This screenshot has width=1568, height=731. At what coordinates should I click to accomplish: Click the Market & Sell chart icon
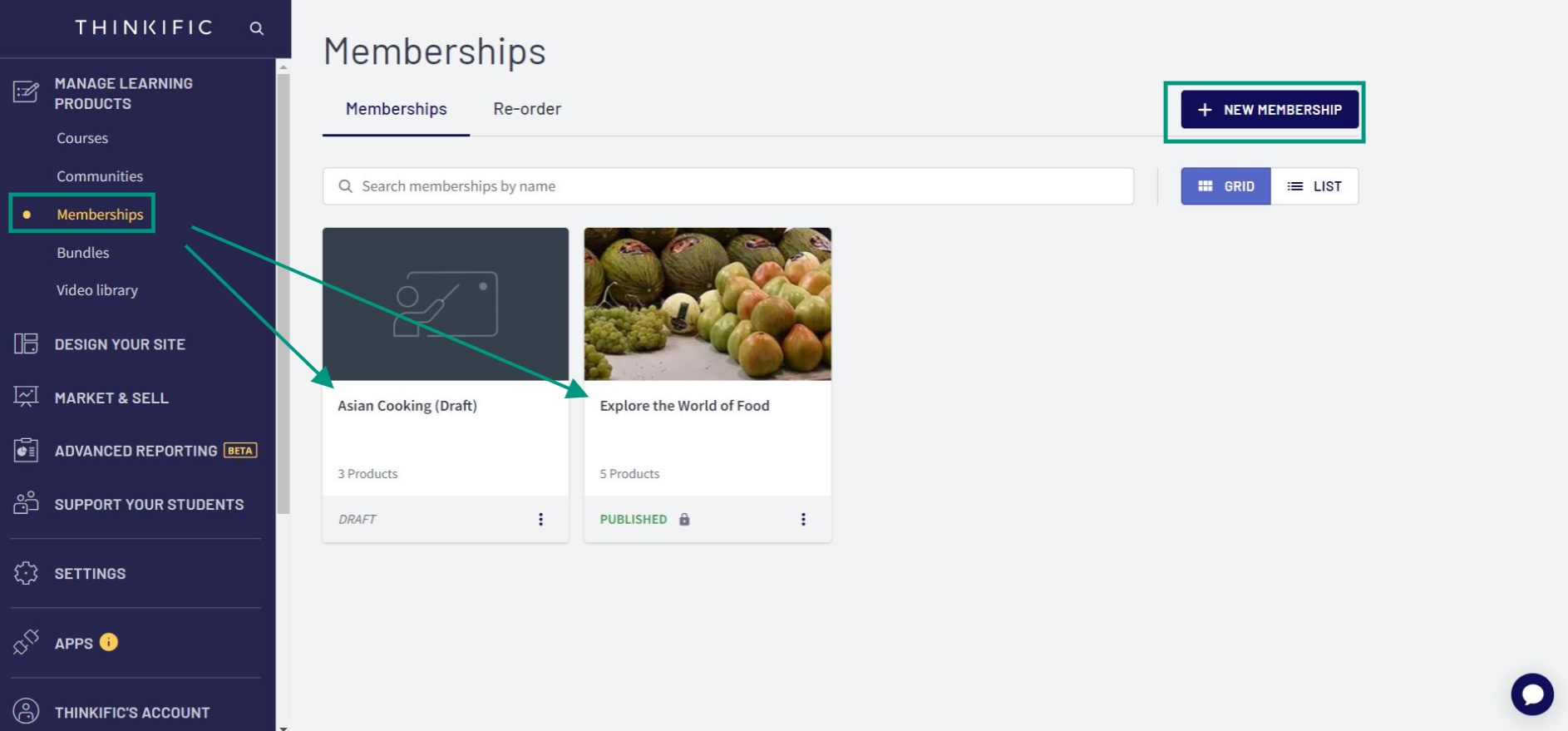tap(26, 398)
